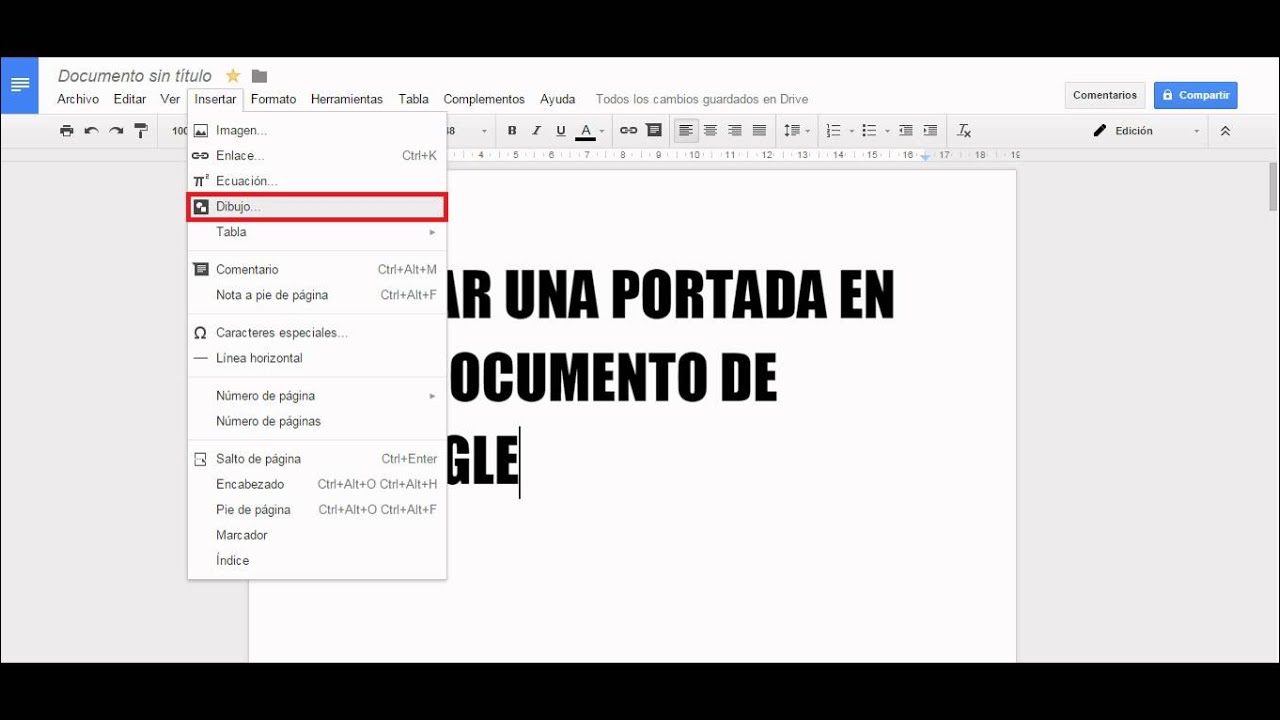Choose Ecuación... from the menu

point(317,181)
